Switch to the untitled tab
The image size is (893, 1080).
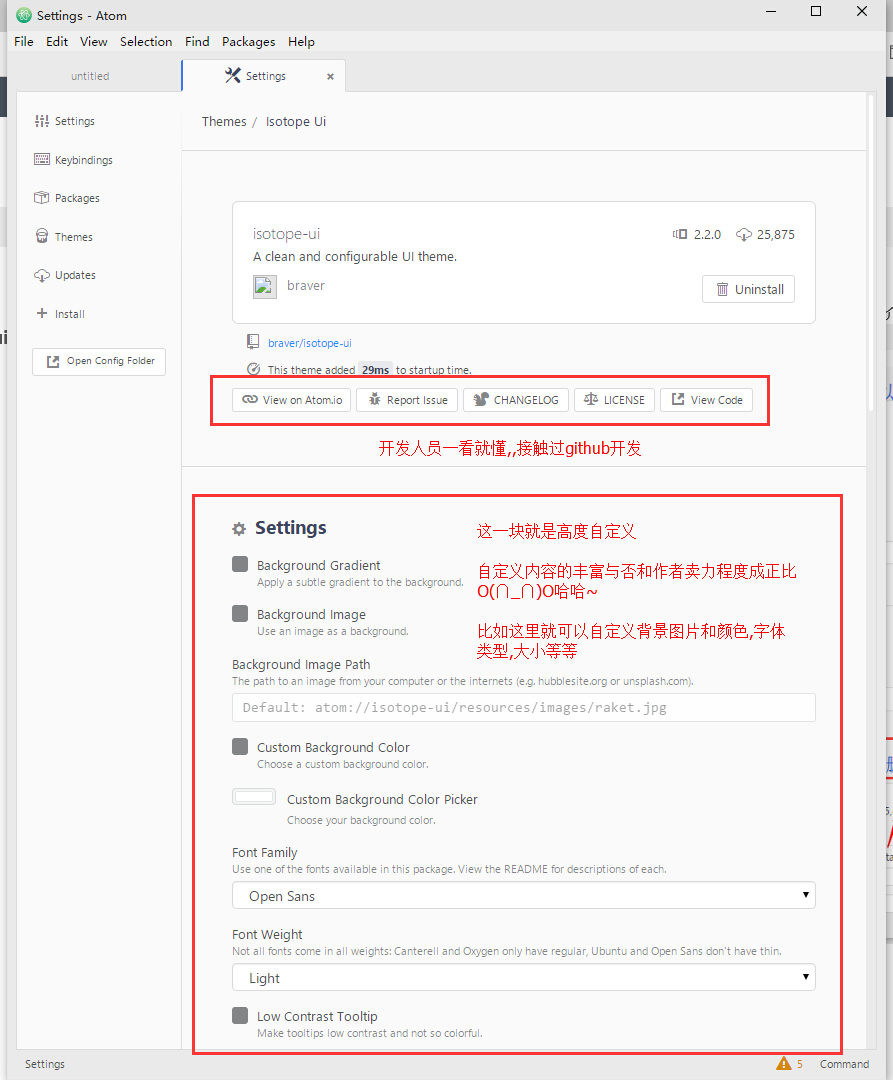[x=90, y=75]
